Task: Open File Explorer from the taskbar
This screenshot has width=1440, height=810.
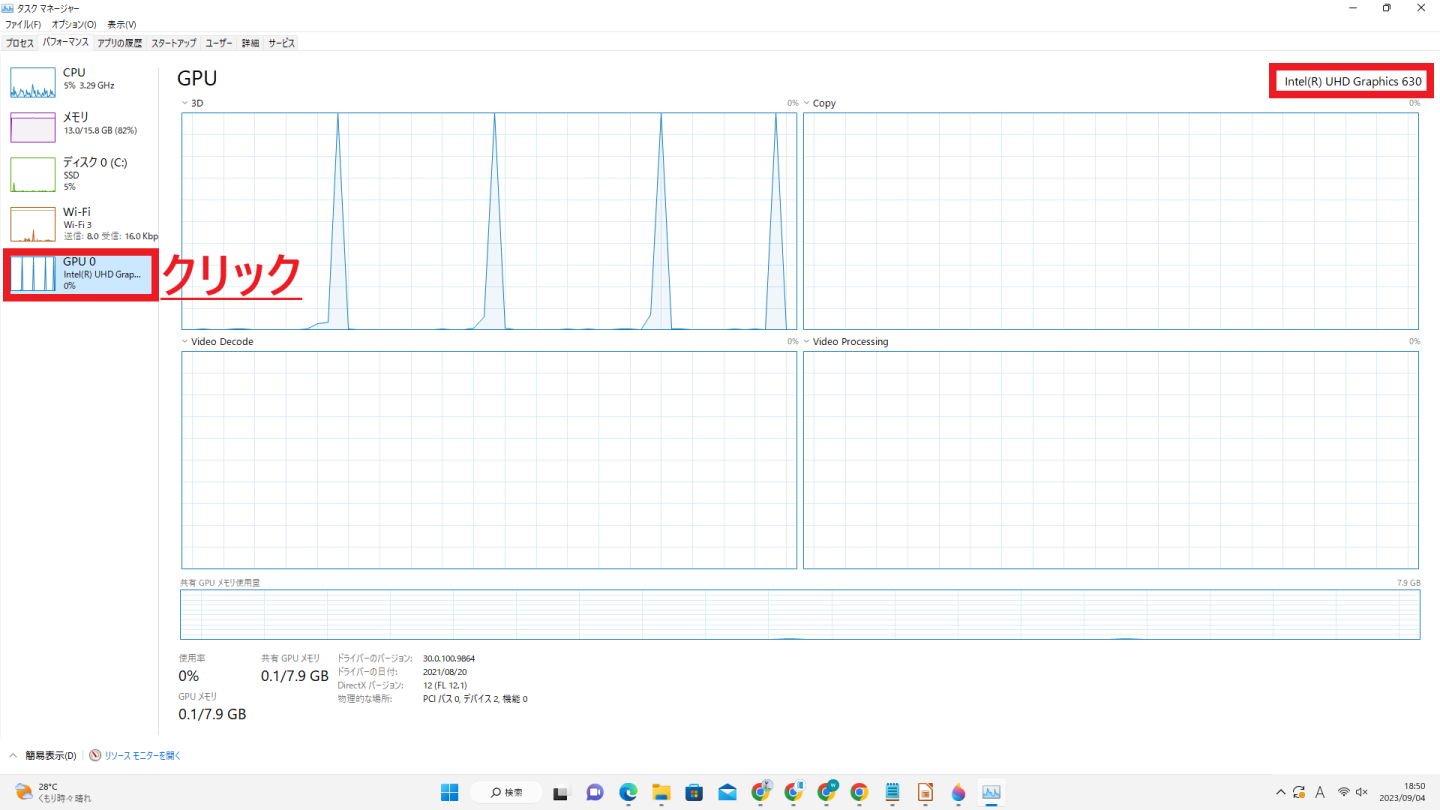Action: pos(661,792)
